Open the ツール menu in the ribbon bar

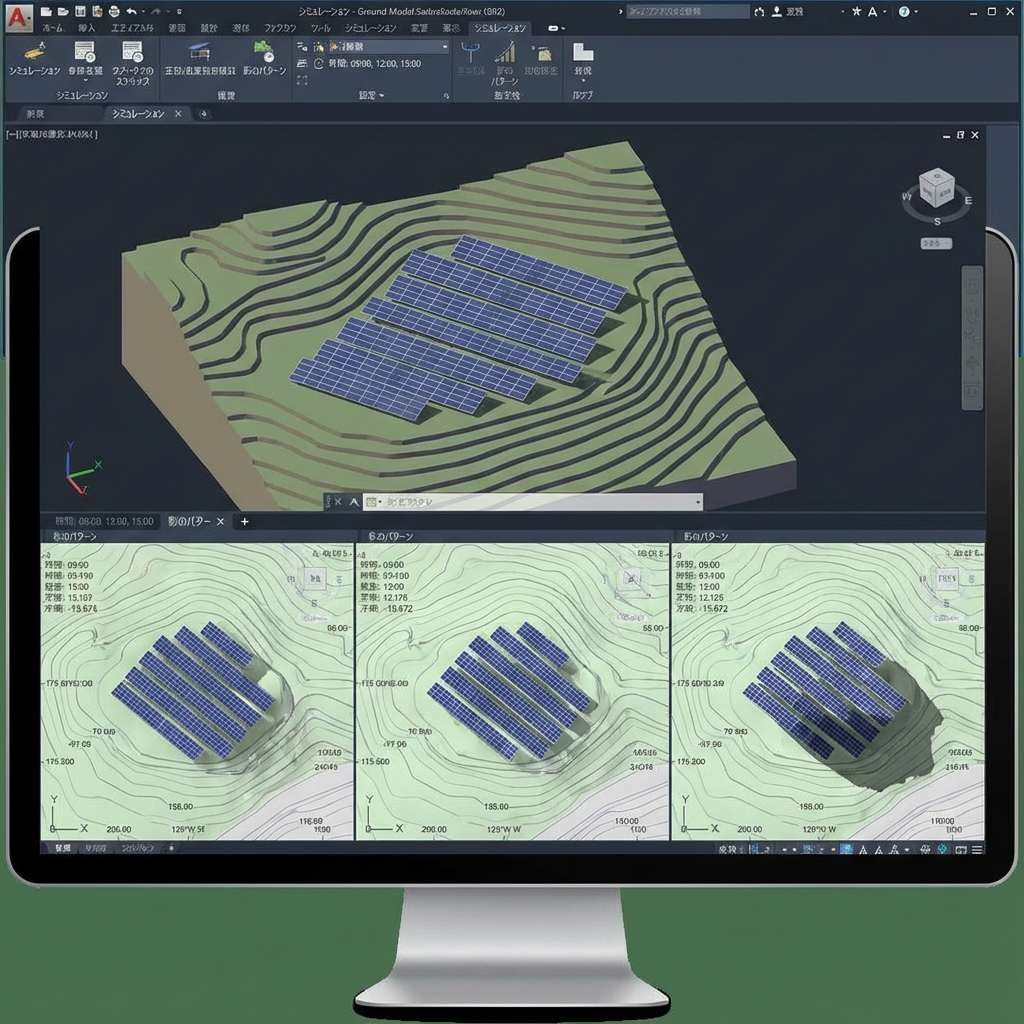(x=318, y=29)
